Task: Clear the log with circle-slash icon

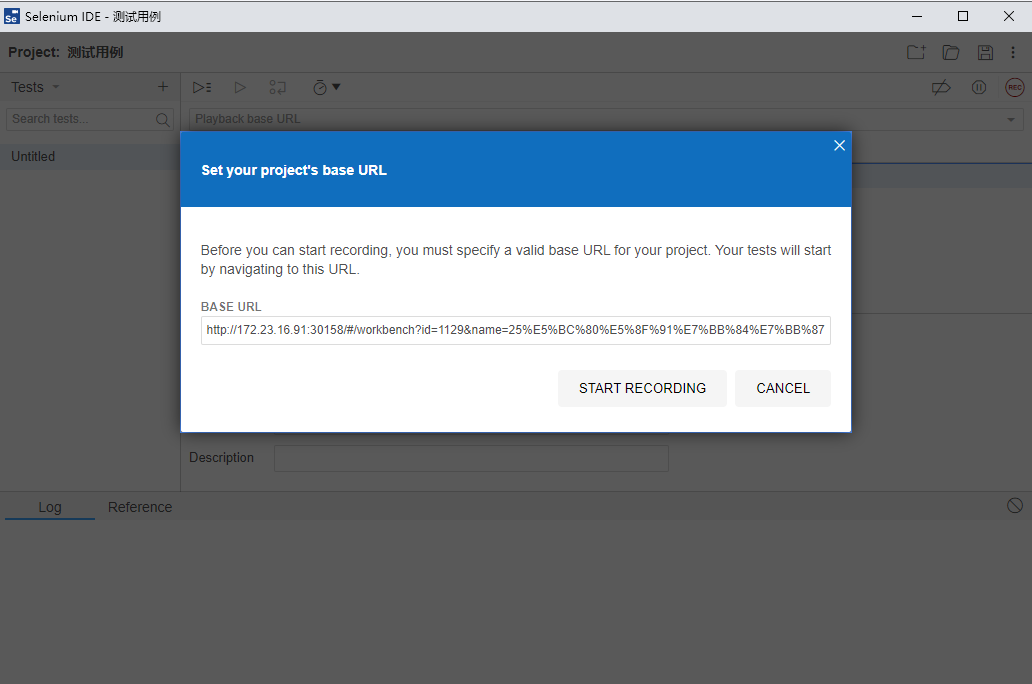Action: (x=1014, y=506)
